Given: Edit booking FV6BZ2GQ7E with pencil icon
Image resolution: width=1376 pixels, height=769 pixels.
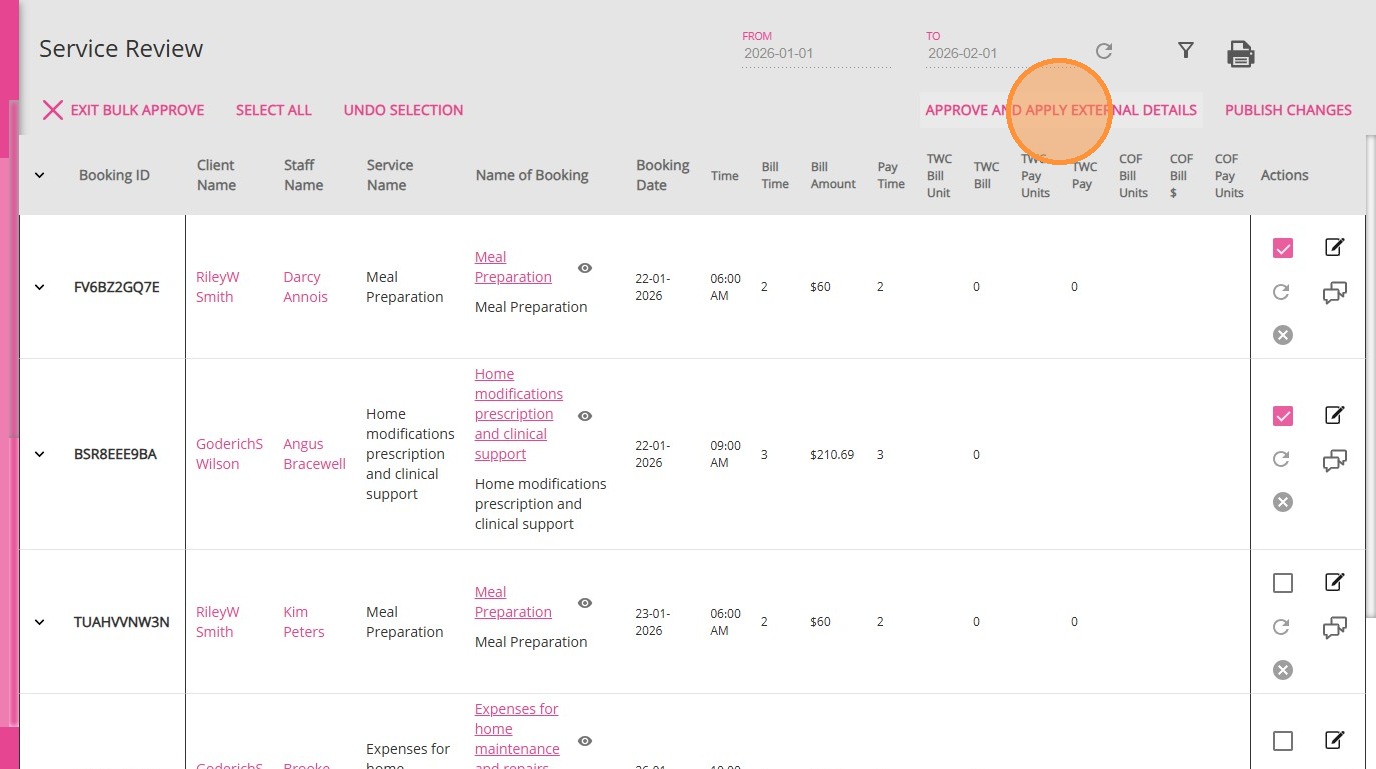Looking at the screenshot, I should click(1334, 247).
